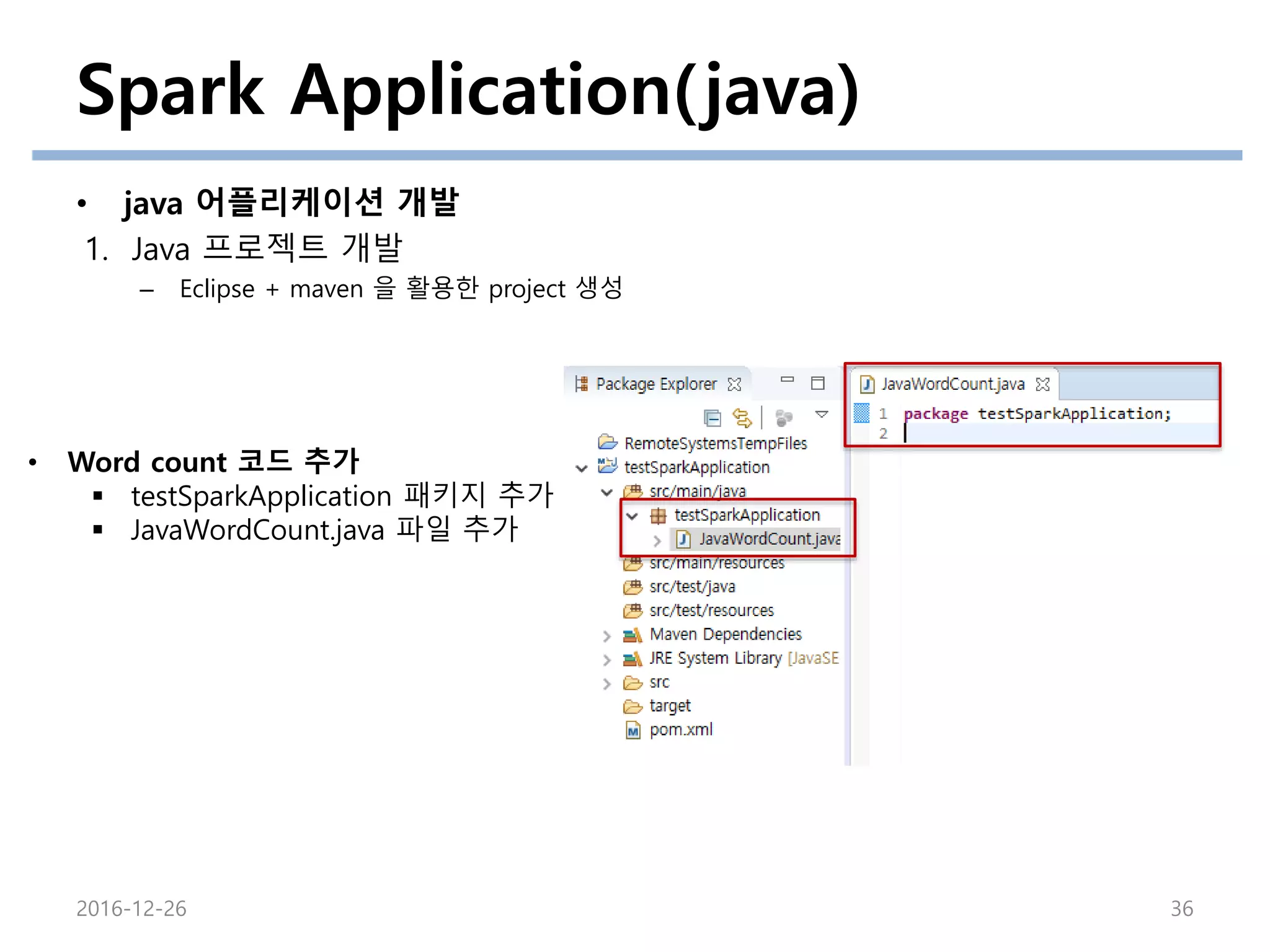Maximize the Package Explorer panel

point(818,384)
